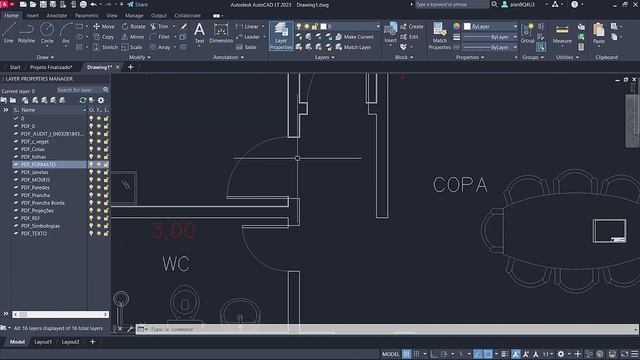The width and height of the screenshot is (640, 360).
Task: Activate the Move command
Action: pos(104,27)
